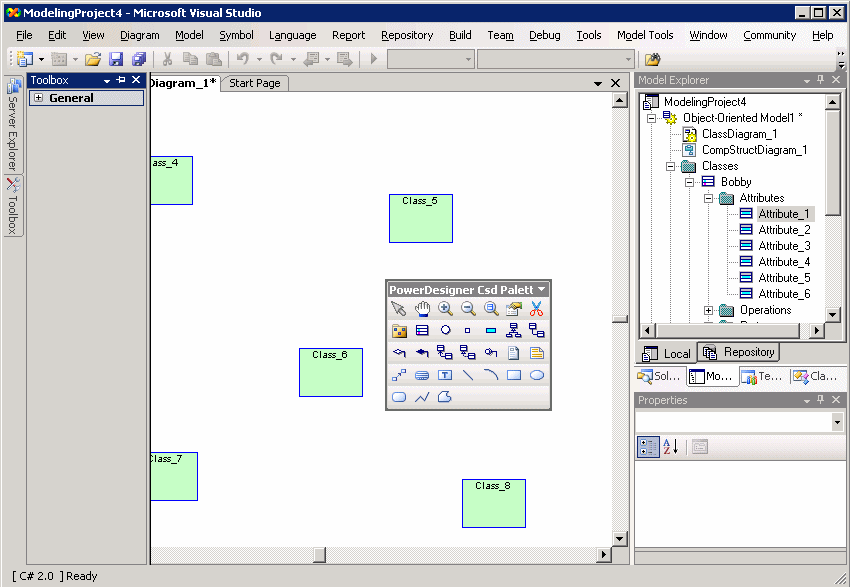Select the Interface circle tool
This screenshot has height=587, width=850.
(446, 330)
